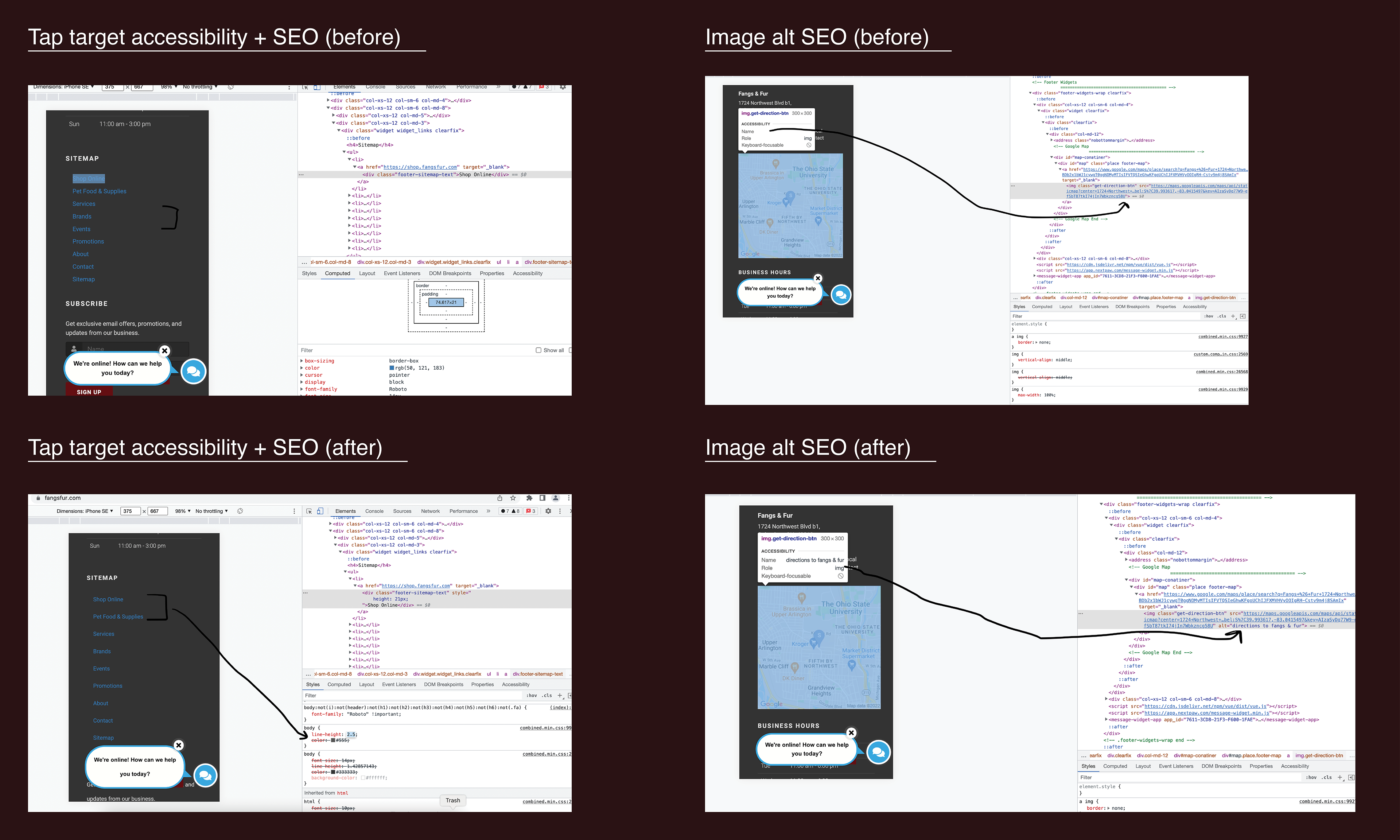The width and height of the screenshot is (1400, 840).
Task: Open Dimensions: iPhone SE dropdown in Tap target (after)
Action: pos(85,511)
